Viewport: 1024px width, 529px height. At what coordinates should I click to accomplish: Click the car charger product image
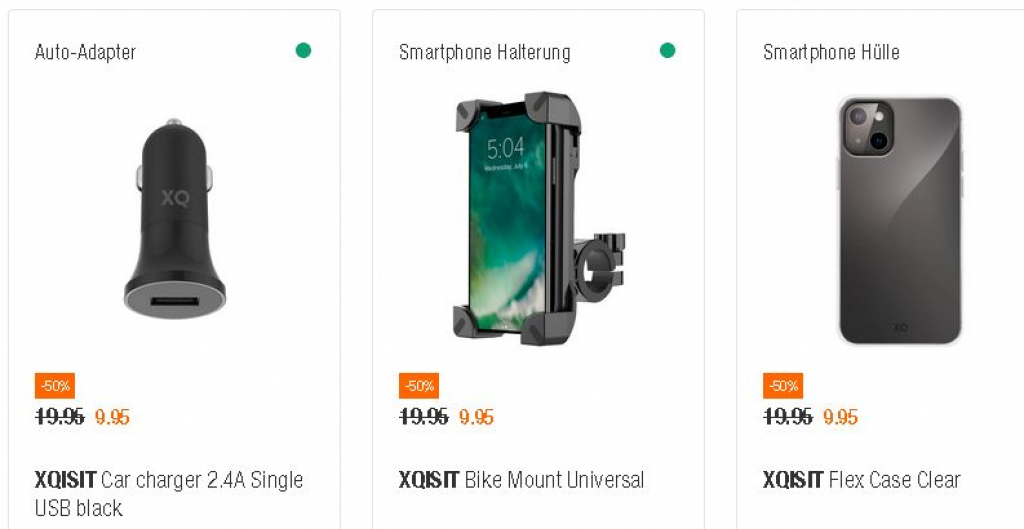(175, 218)
